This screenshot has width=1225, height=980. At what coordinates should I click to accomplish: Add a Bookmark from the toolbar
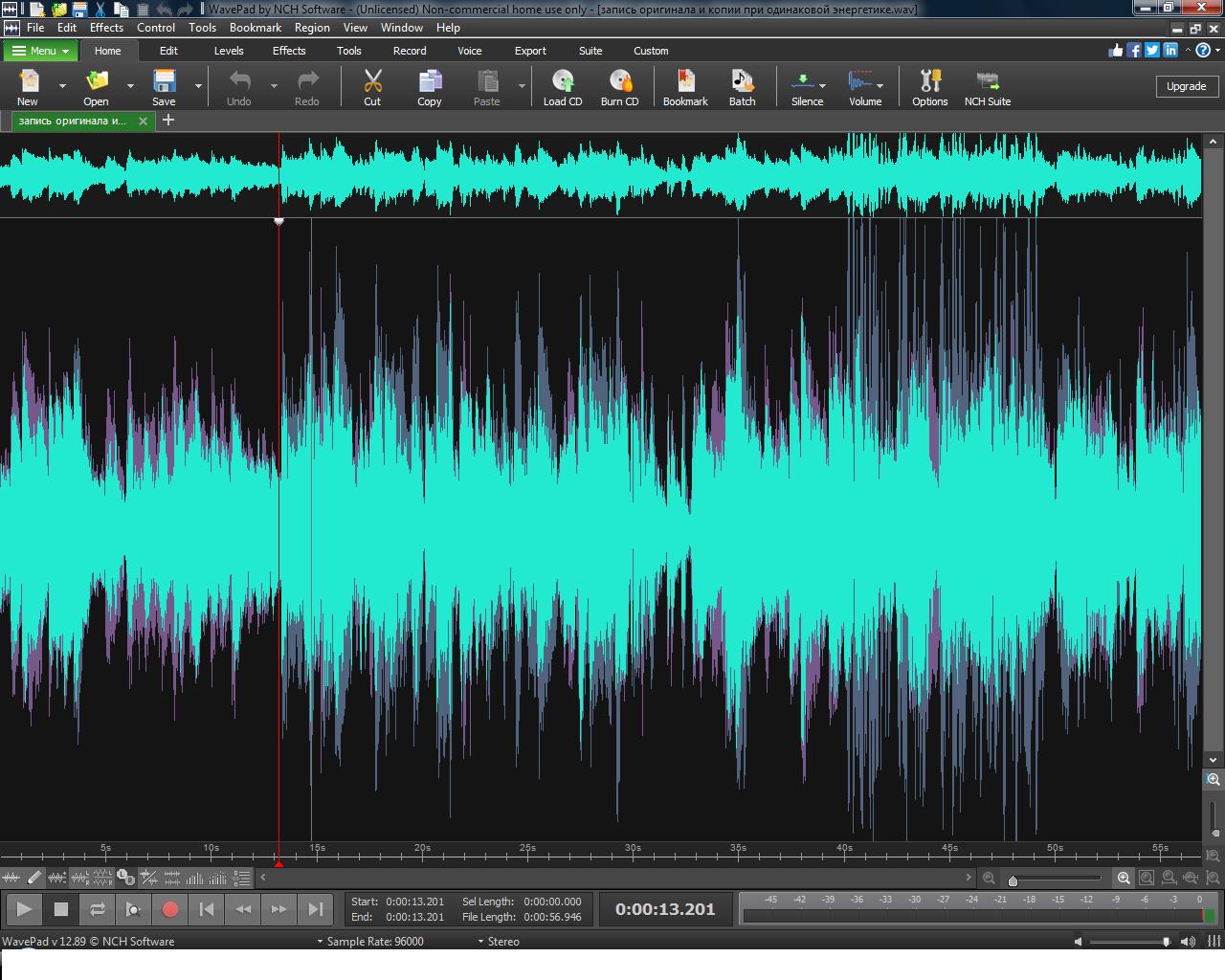tap(685, 86)
